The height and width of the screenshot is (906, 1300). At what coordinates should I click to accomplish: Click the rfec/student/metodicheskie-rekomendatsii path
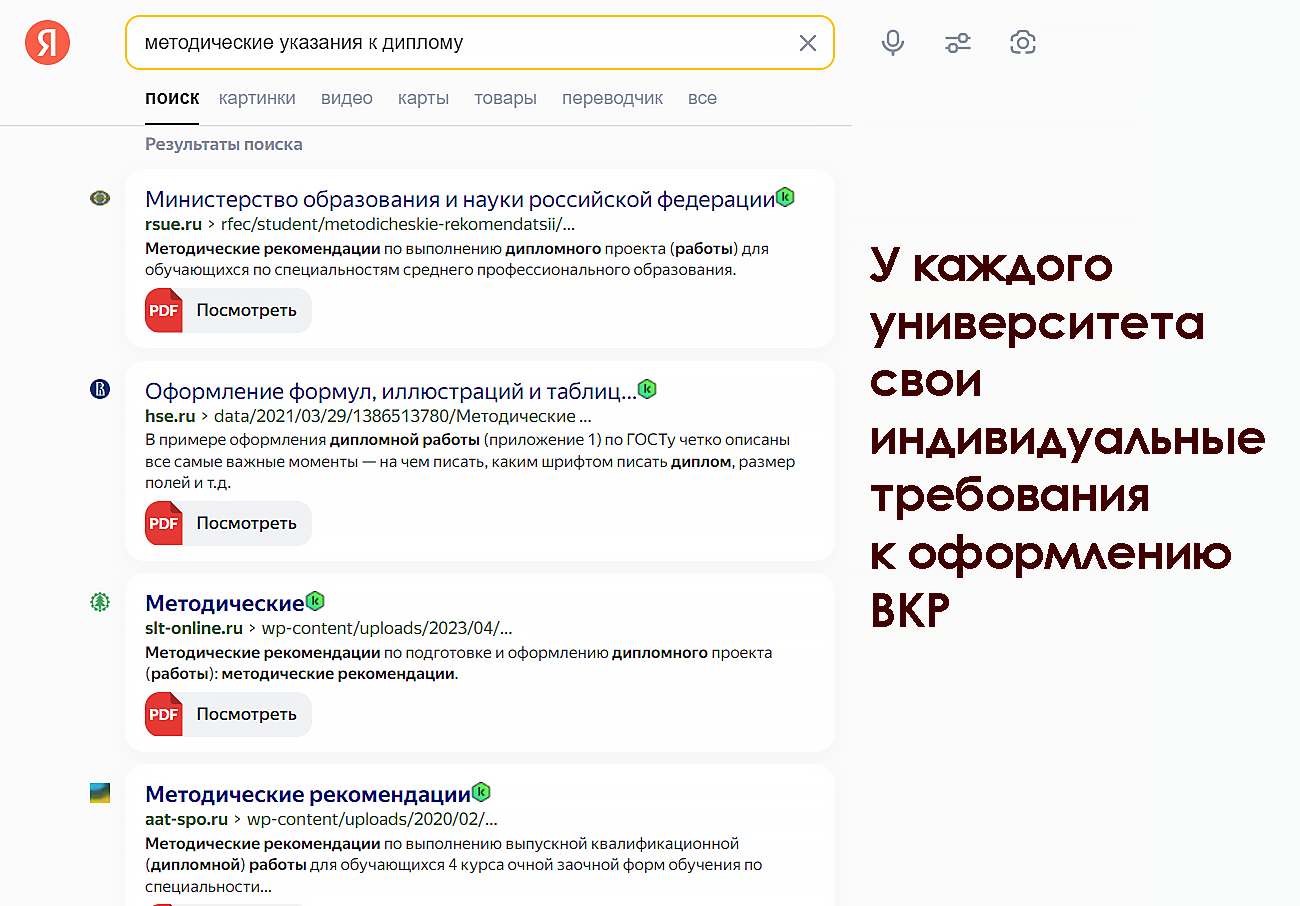398,224
